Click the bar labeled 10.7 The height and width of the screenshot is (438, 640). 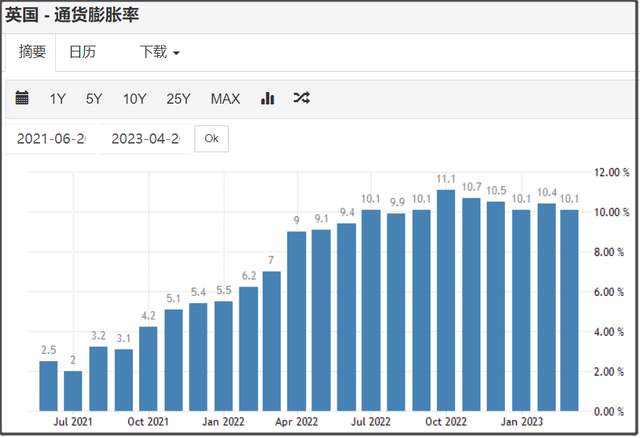(471, 304)
